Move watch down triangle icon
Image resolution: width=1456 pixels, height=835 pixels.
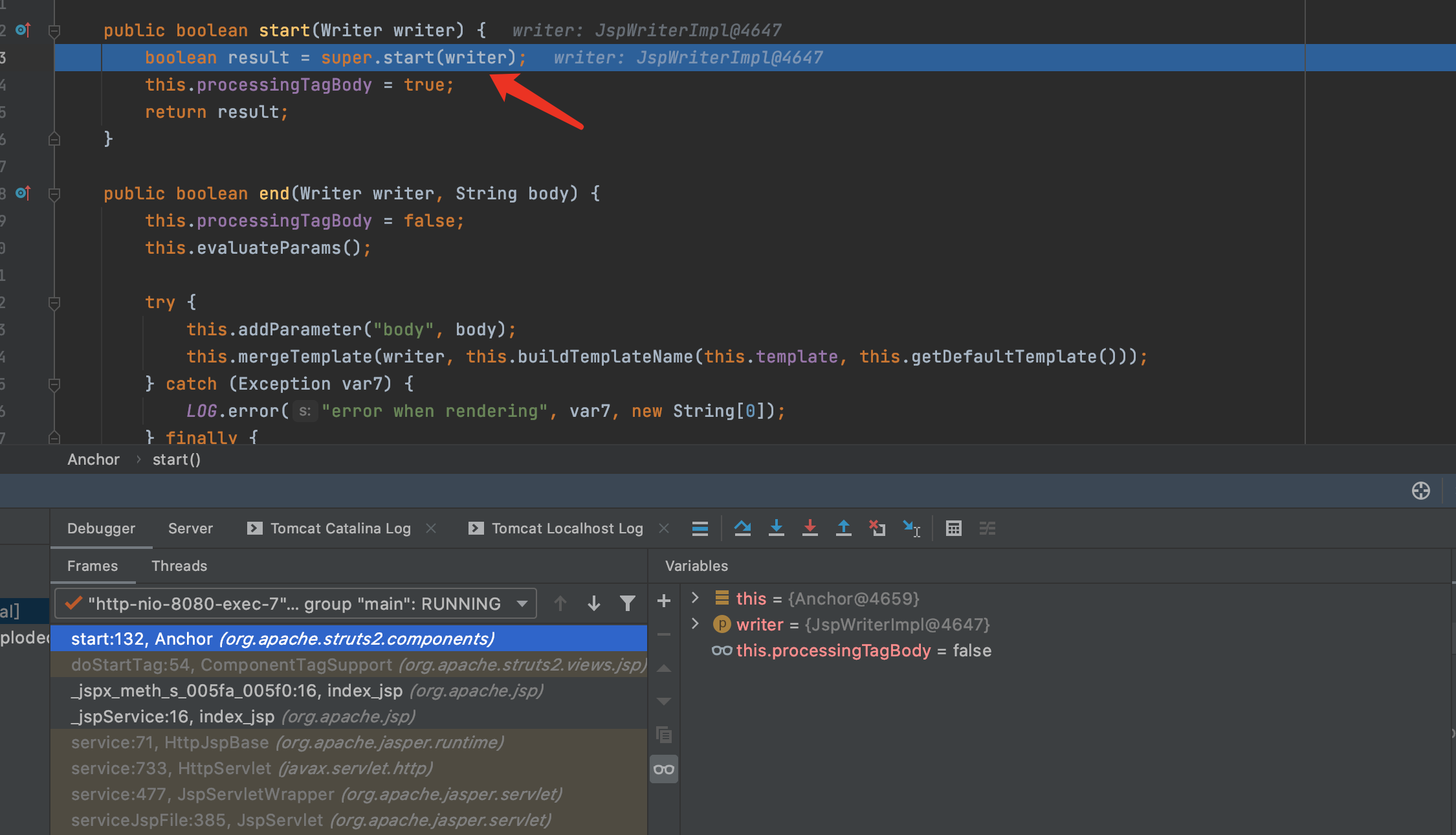(664, 701)
